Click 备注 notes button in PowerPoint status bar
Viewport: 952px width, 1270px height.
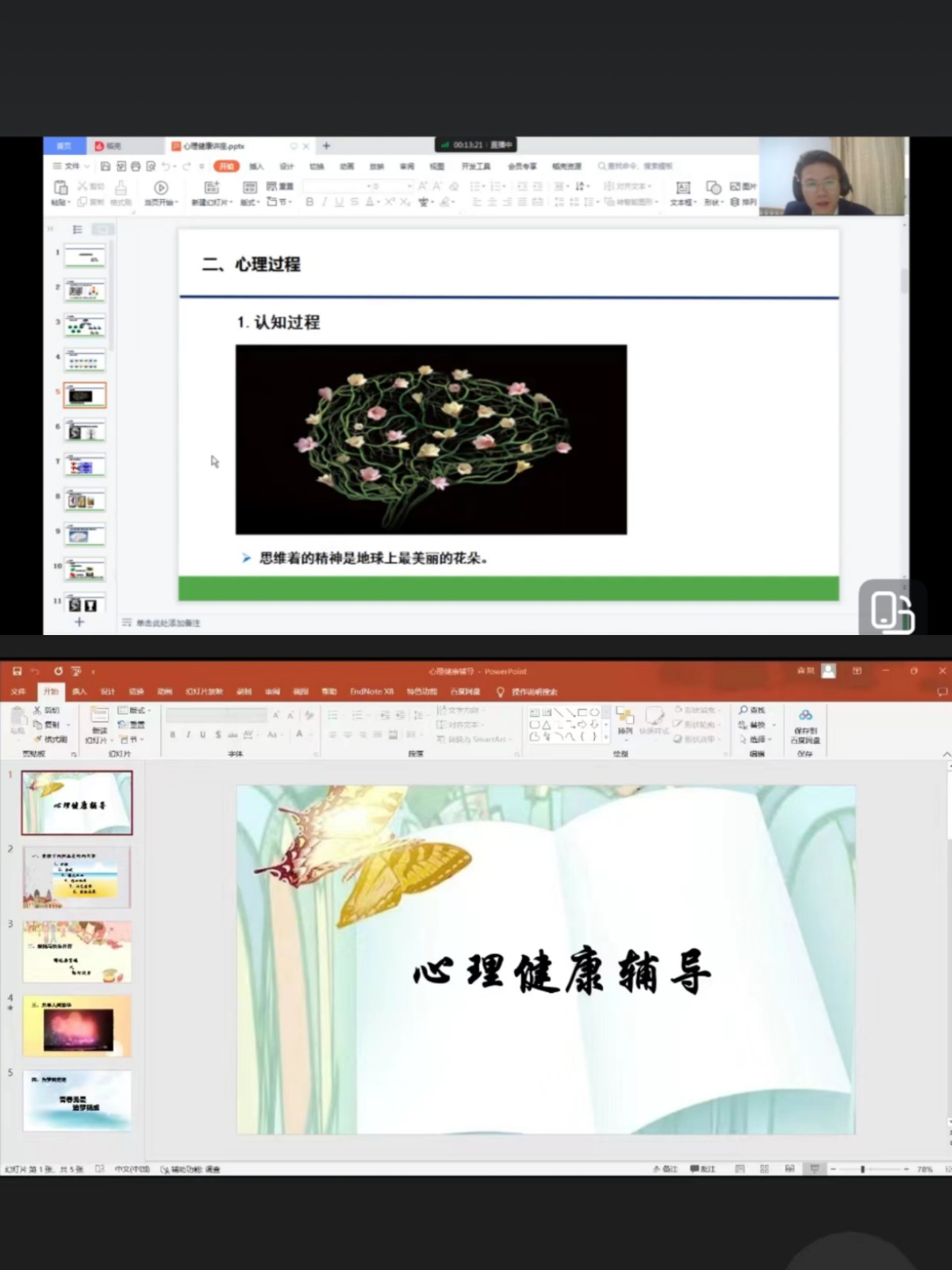pos(666,1169)
